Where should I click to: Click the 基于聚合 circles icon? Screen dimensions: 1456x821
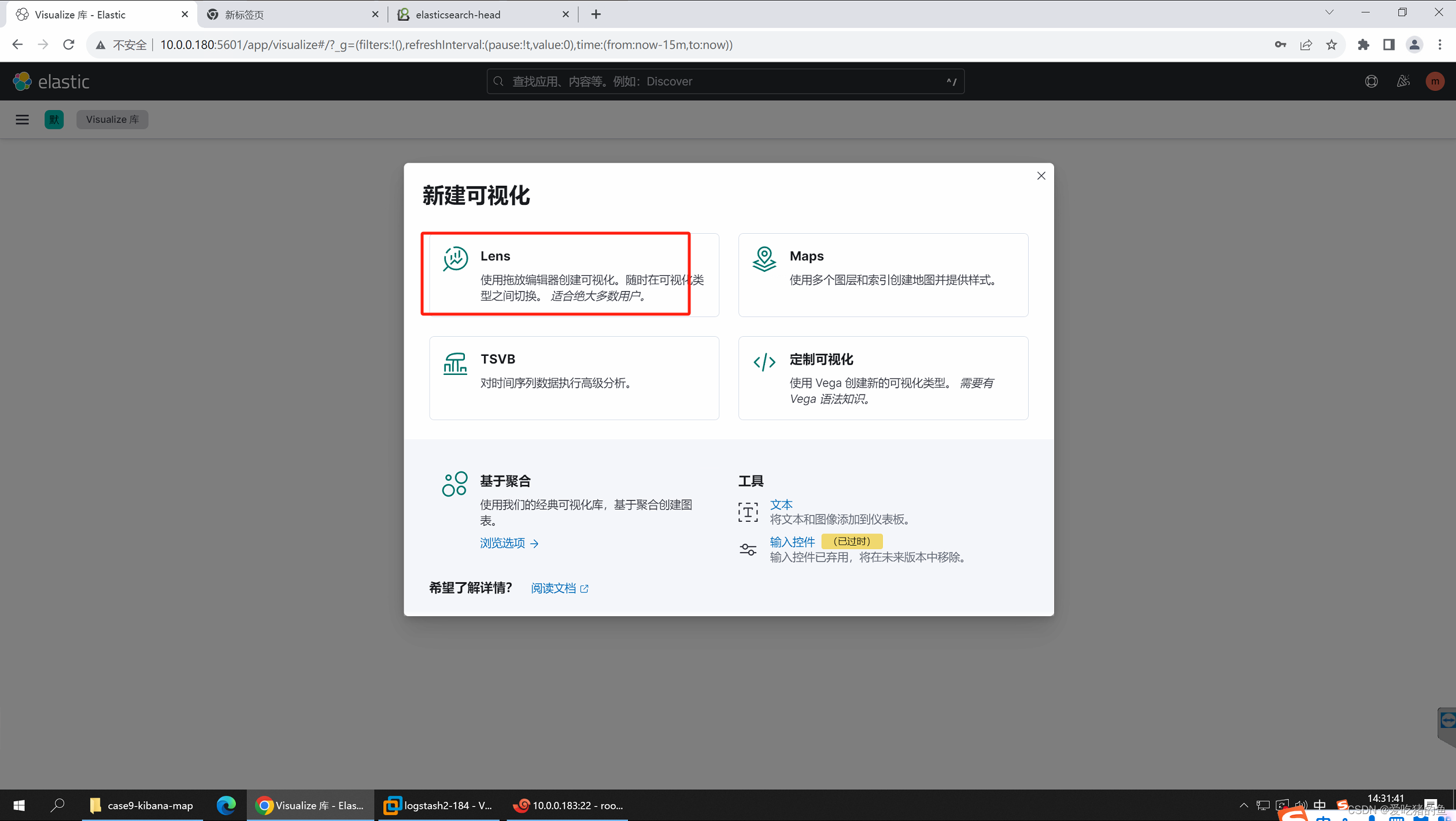[454, 484]
